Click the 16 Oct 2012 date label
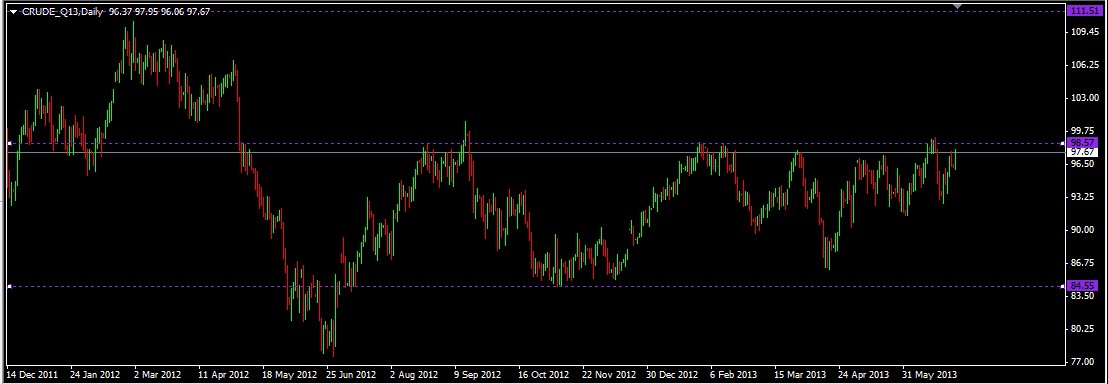This screenshot has height=384, width=1108. pos(543,374)
